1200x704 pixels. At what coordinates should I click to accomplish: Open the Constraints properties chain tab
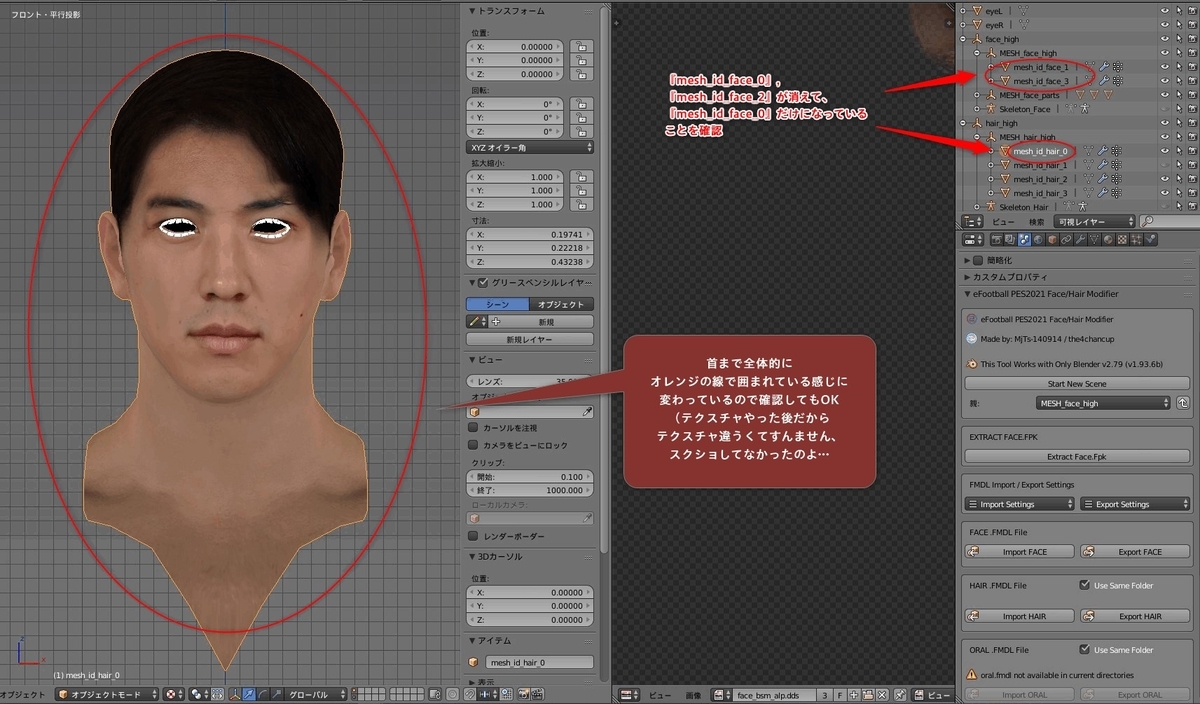pyautogui.click(x=1066, y=240)
